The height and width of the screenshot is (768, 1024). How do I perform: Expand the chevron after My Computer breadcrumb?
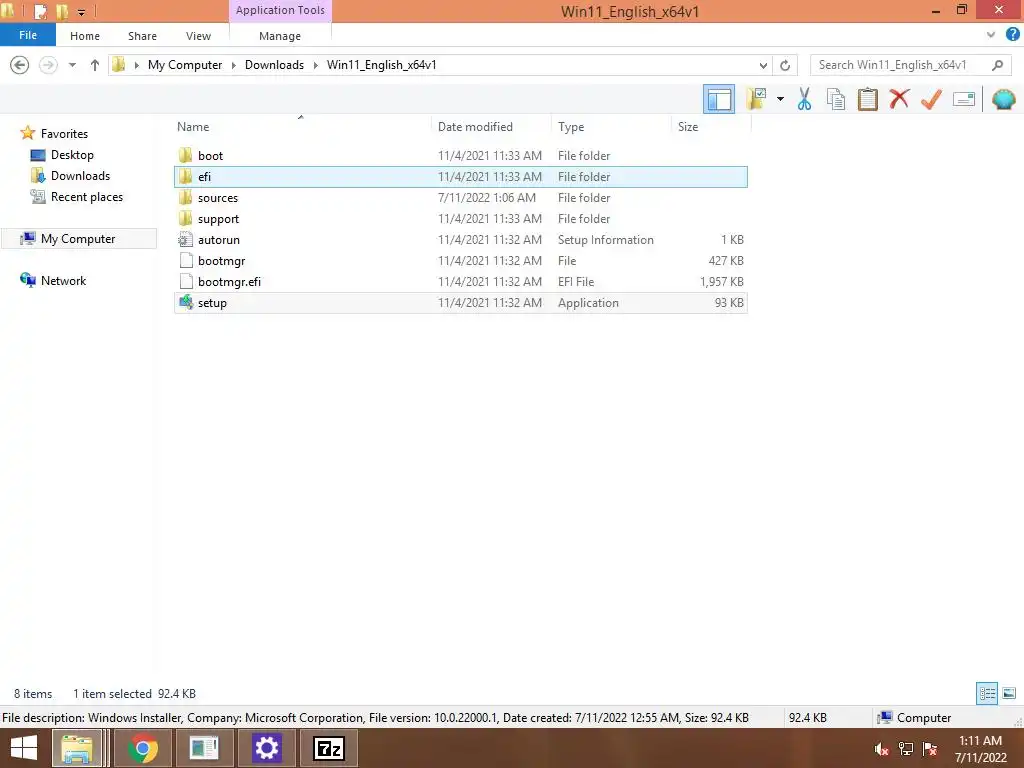(x=233, y=65)
